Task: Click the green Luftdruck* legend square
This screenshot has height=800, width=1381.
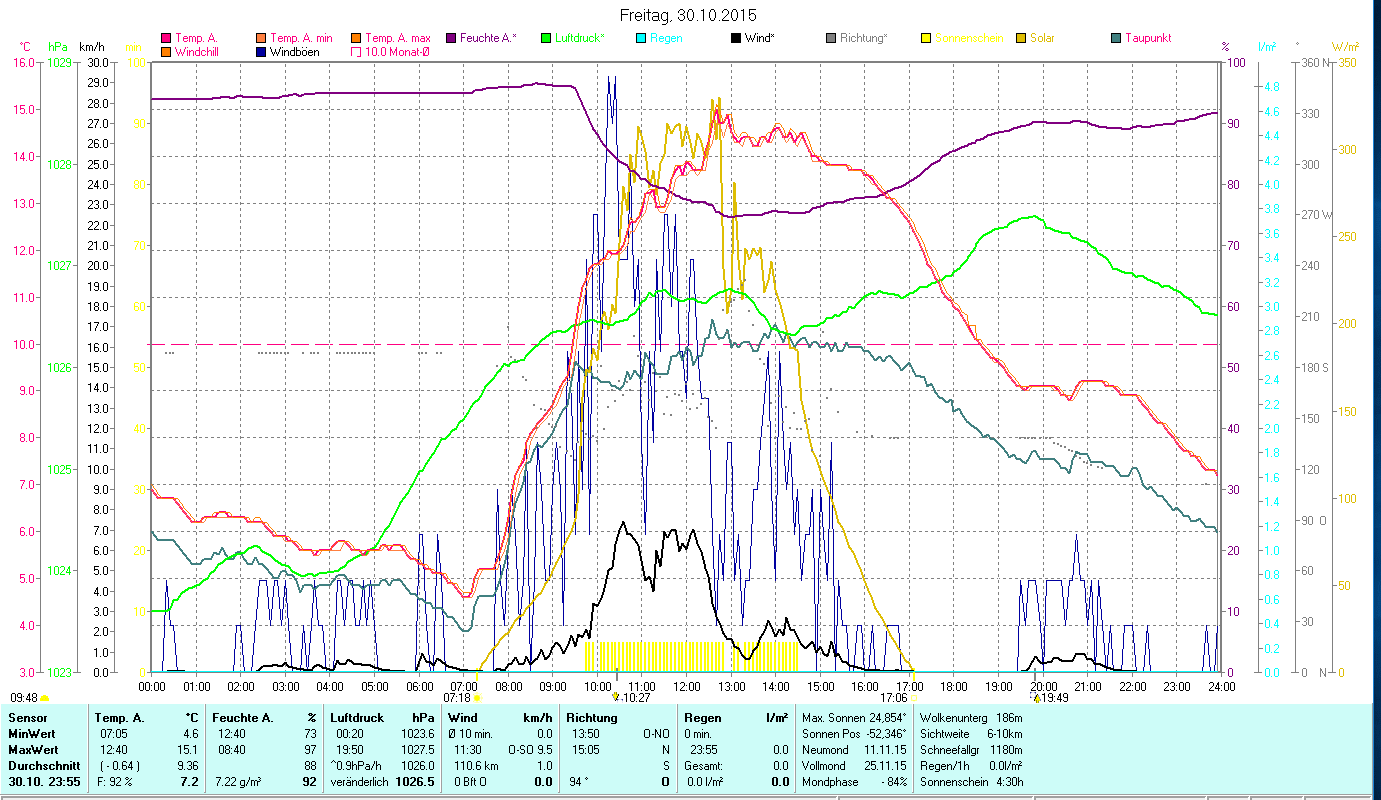Action: [x=546, y=39]
